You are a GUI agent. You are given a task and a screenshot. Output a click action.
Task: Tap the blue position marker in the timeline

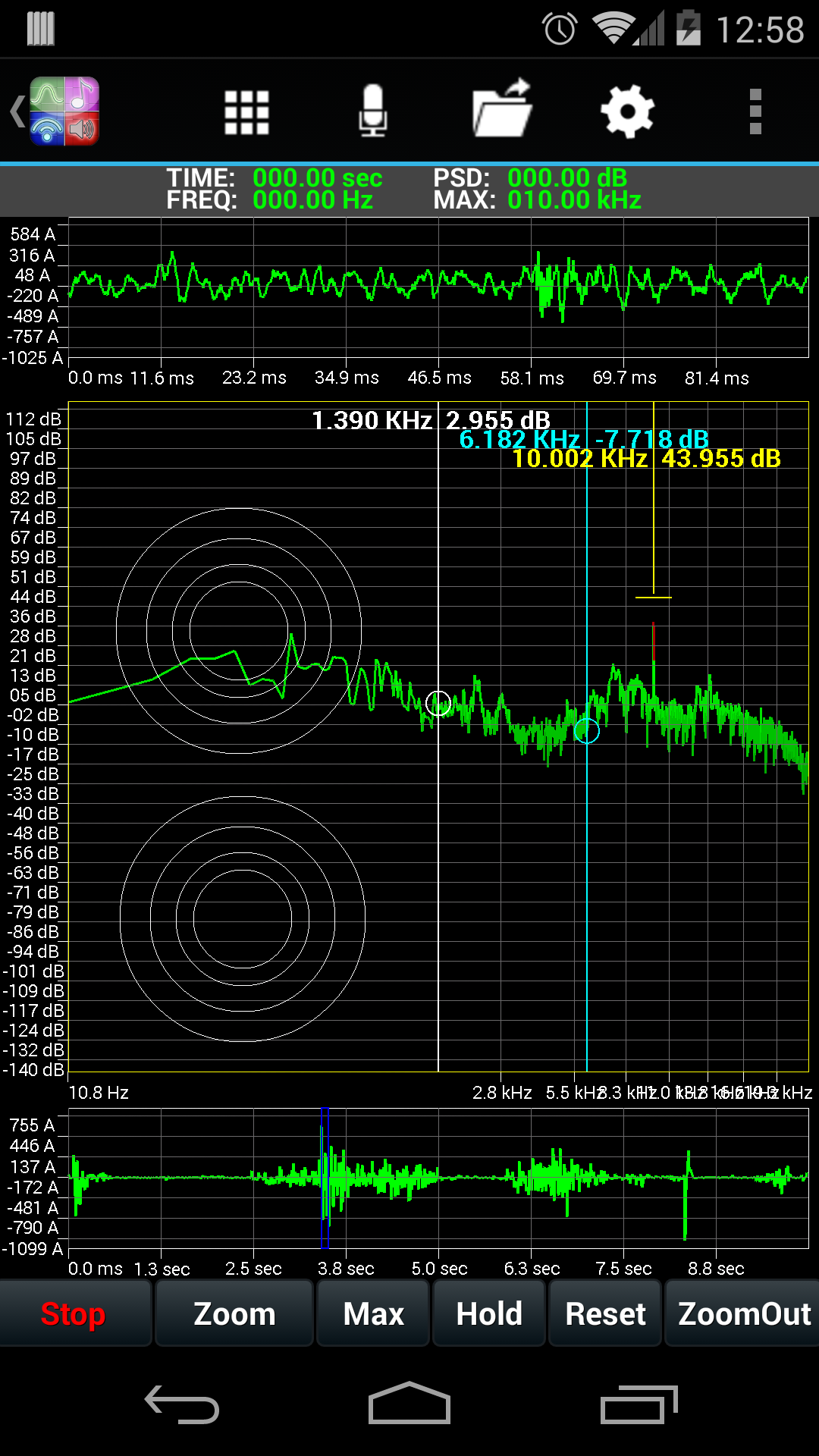tap(325, 1178)
